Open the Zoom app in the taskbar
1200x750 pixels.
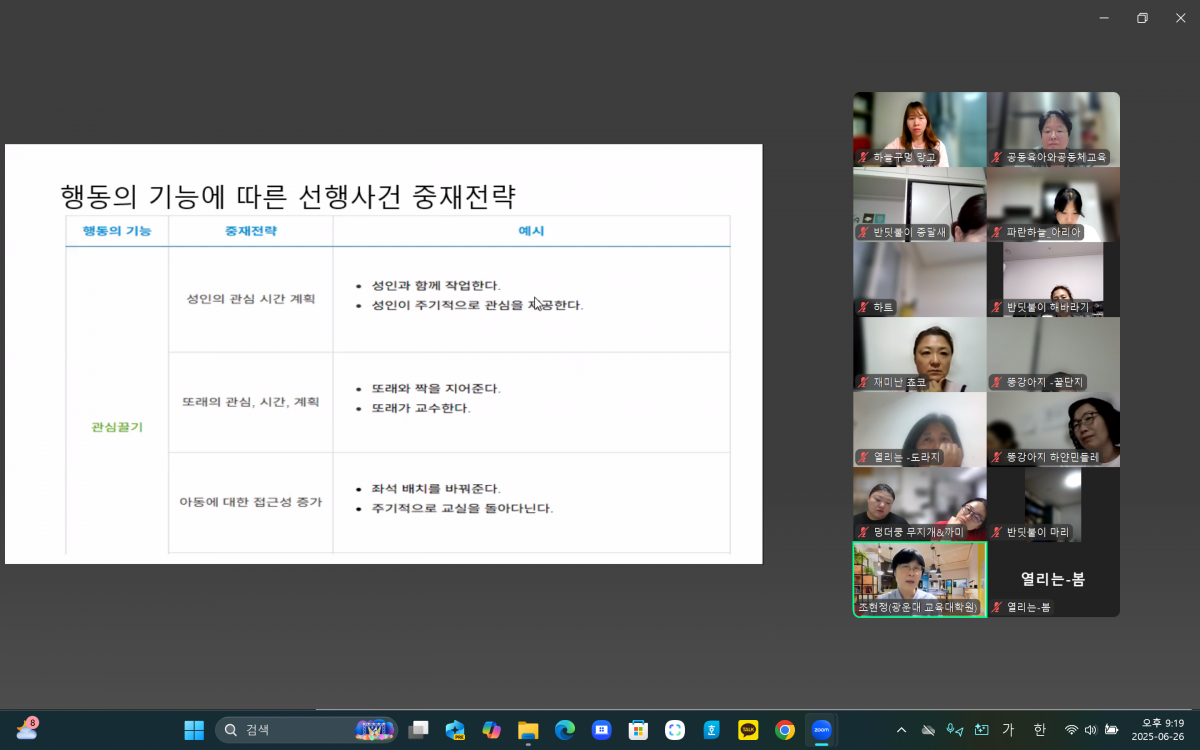tap(821, 730)
